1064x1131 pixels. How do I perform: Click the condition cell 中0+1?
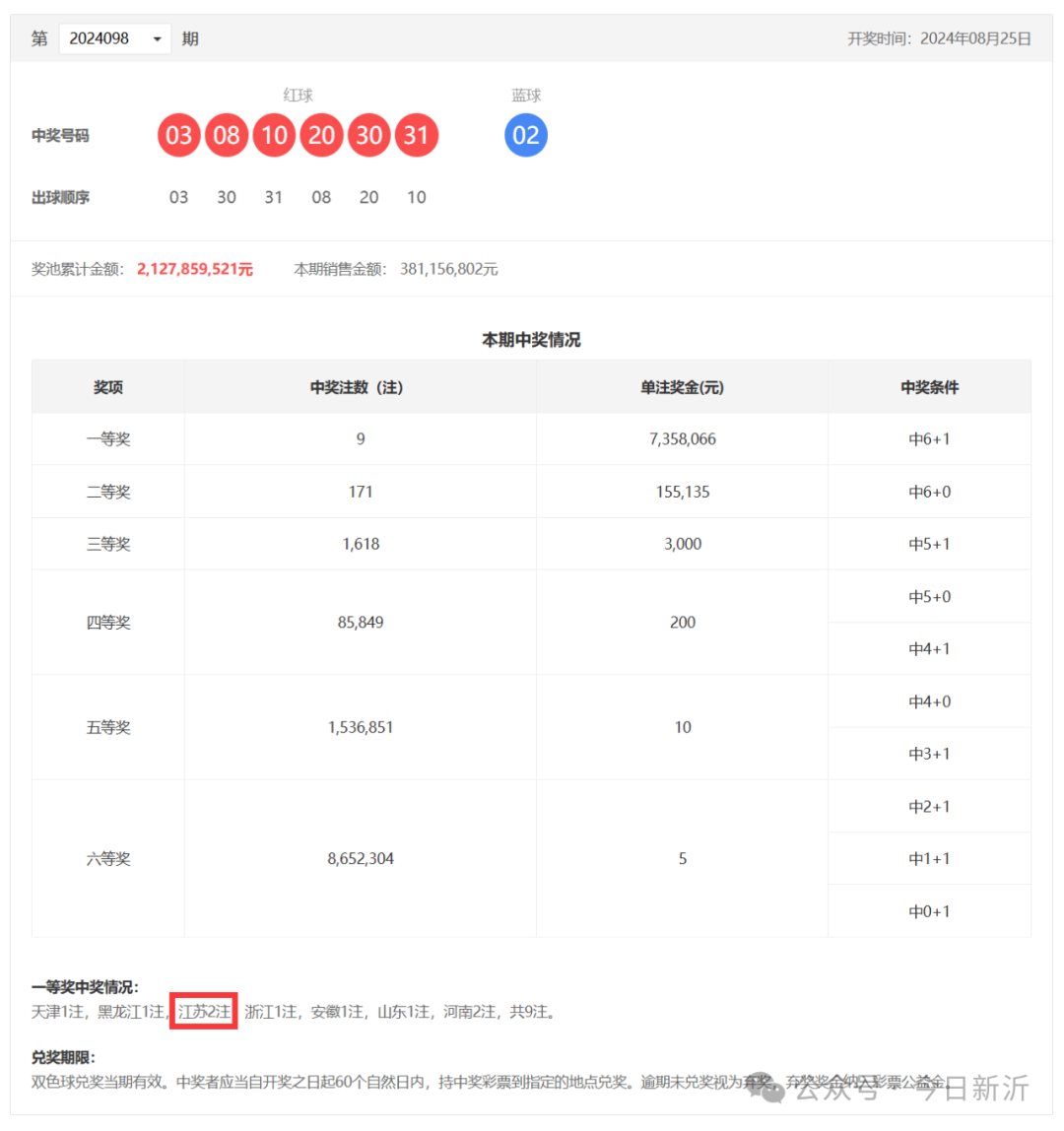[x=930, y=911]
